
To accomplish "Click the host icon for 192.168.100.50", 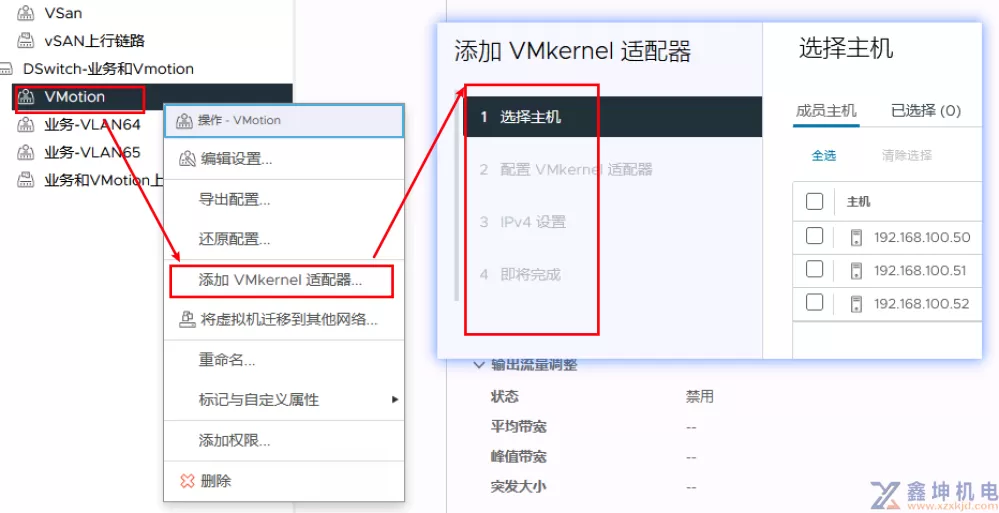I will point(856,238).
